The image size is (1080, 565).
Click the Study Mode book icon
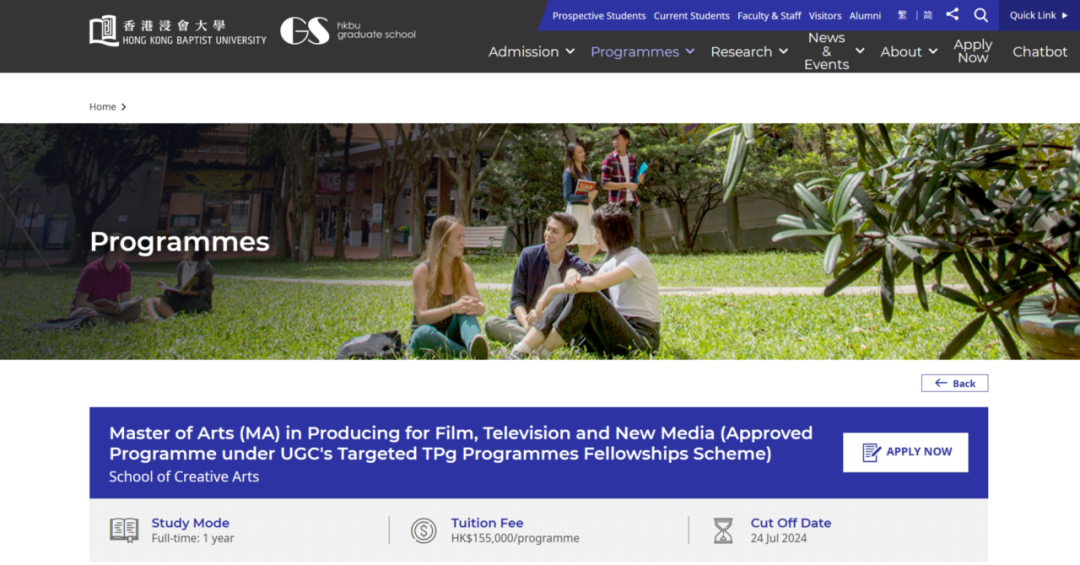[x=124, y=530]
